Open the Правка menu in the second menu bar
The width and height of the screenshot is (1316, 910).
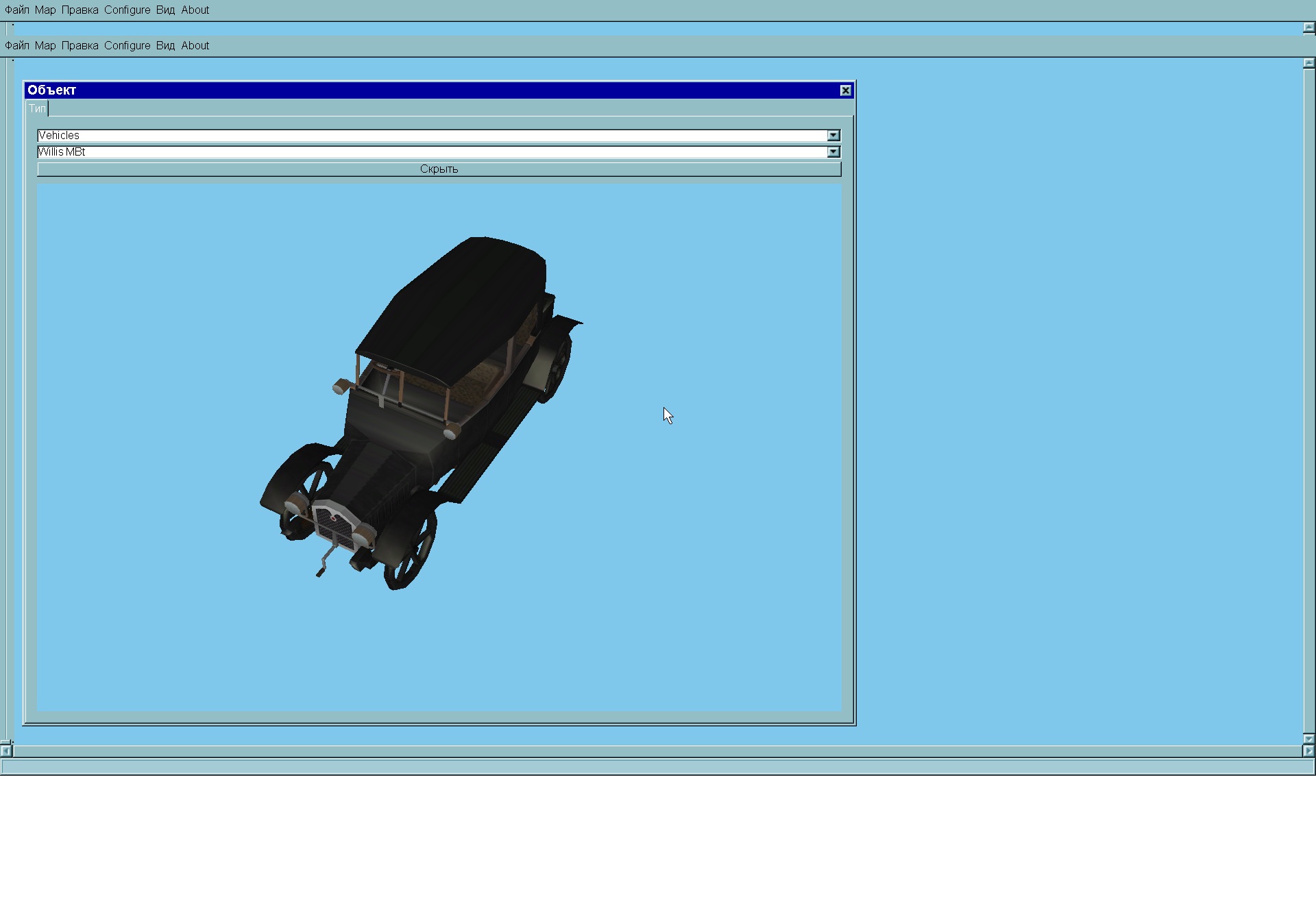(80, 46)
